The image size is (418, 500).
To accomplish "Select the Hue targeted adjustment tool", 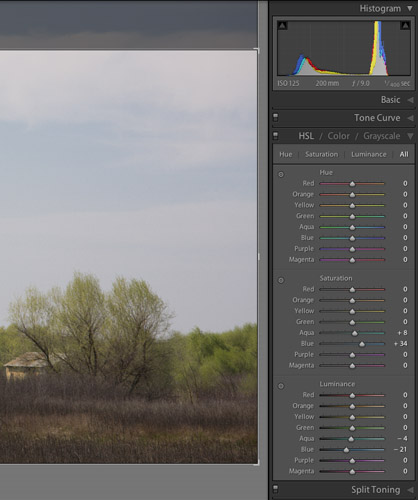I will (281, 174).
